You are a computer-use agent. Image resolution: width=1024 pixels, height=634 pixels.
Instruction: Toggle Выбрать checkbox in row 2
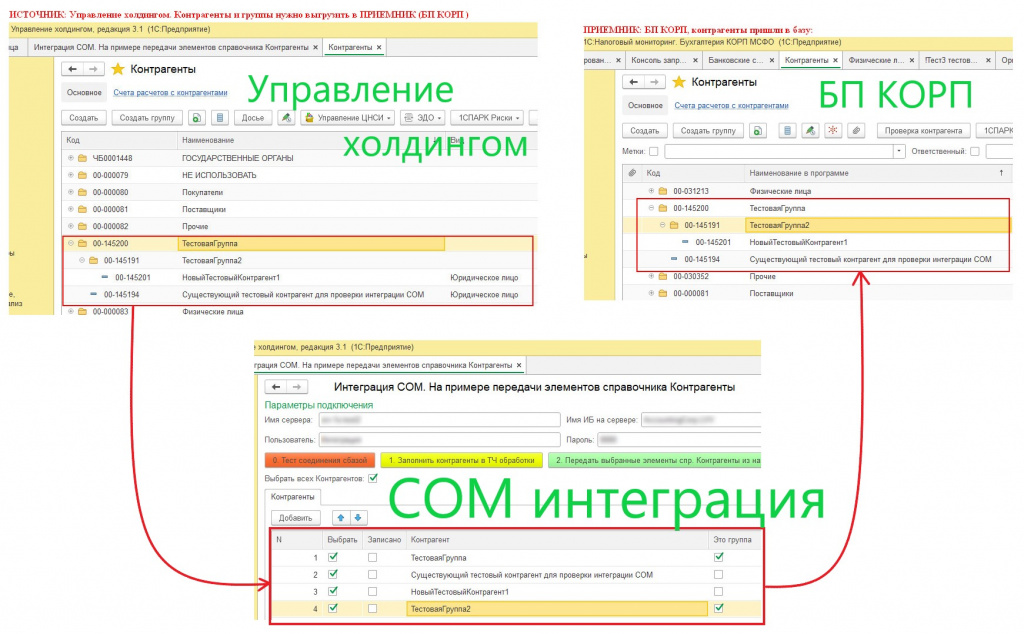333,575
